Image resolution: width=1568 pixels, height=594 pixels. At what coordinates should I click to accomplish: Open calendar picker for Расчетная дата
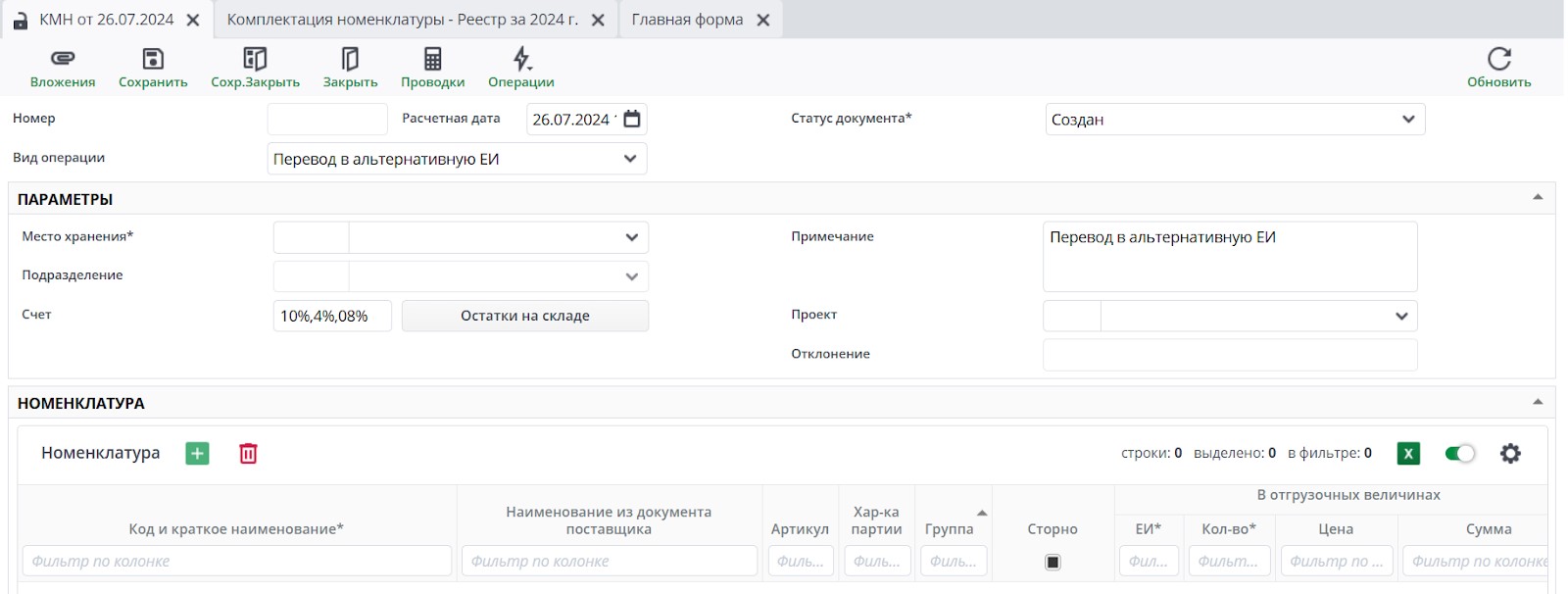tap(632, 119)
